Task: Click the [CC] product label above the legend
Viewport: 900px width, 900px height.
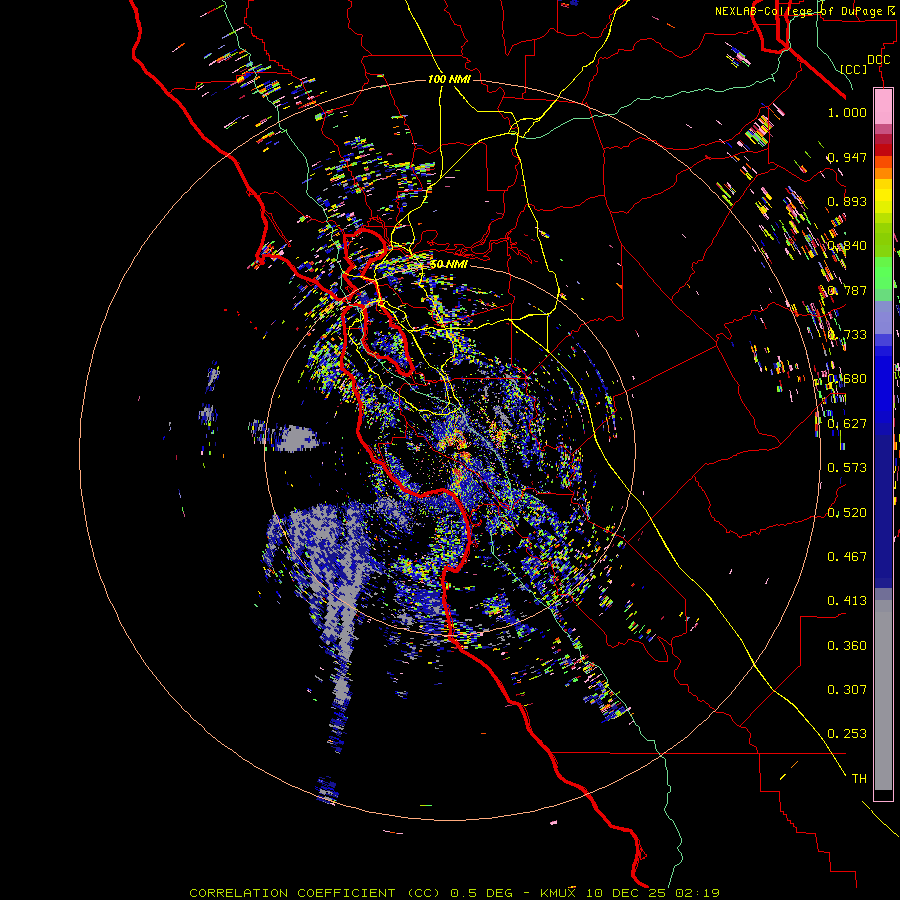Action: coord(854,69)
